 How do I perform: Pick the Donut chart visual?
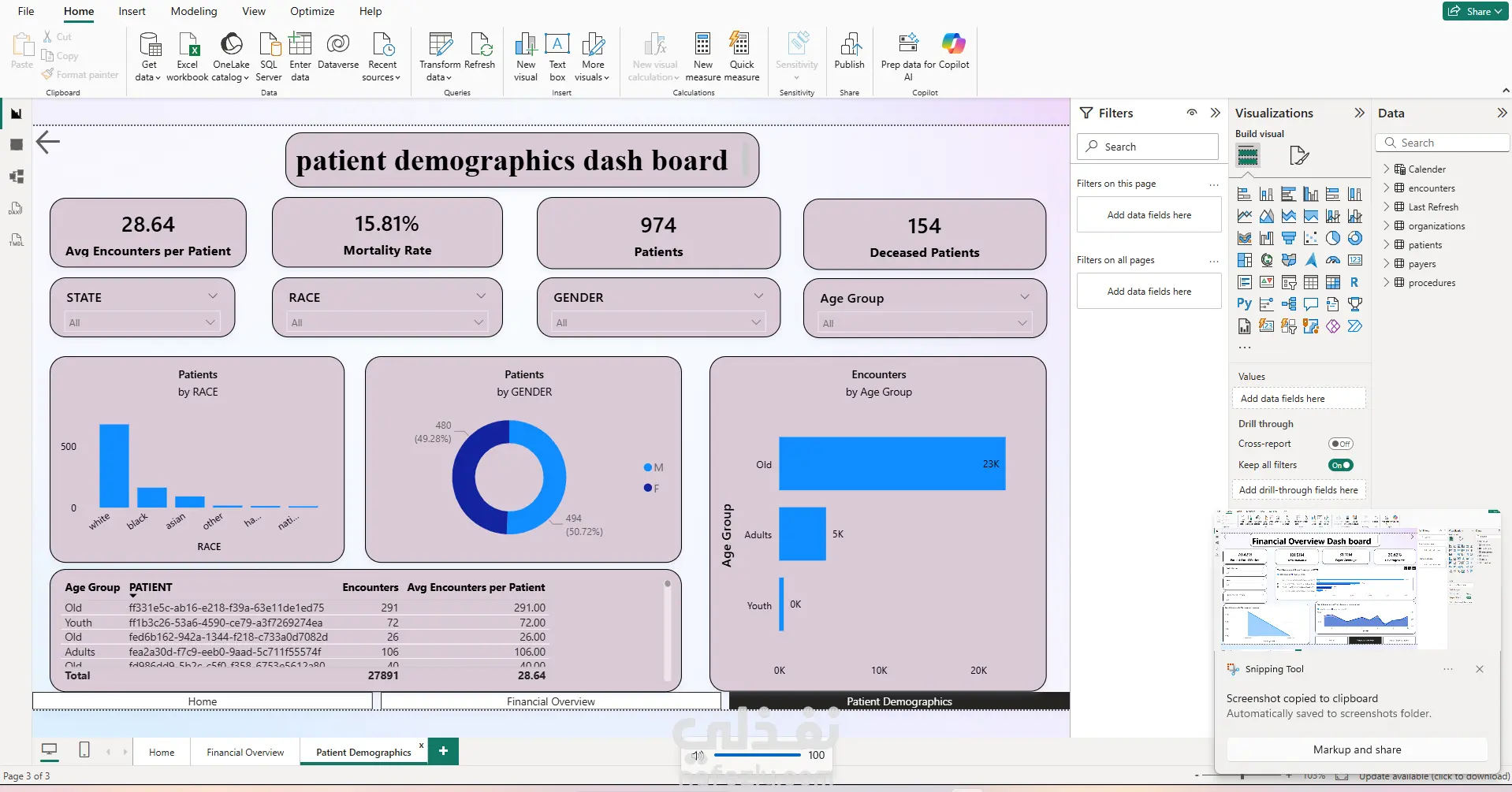[x=1355, y=238]
